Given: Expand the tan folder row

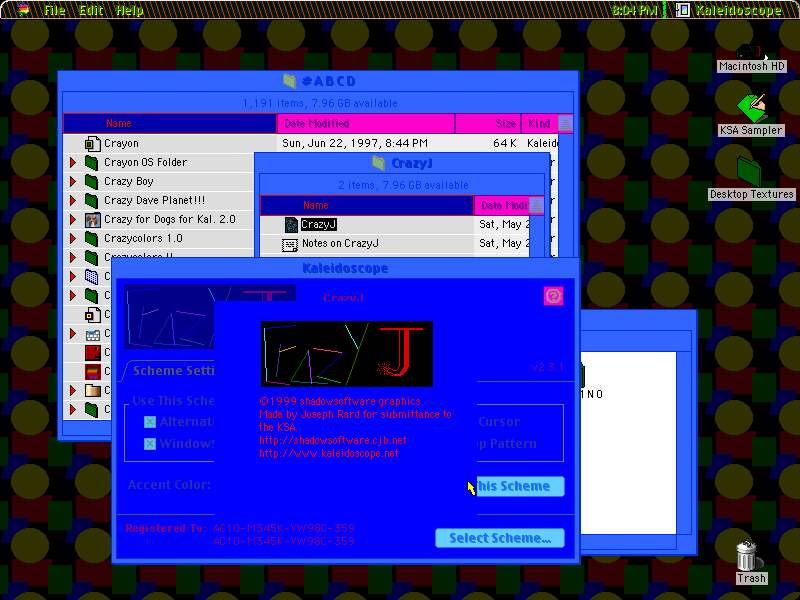Looking at the screenshot, I should 73,391.
